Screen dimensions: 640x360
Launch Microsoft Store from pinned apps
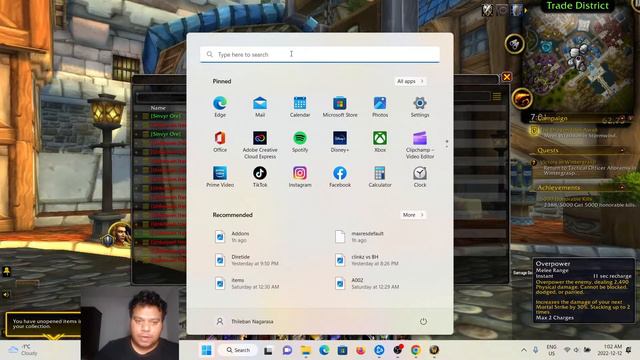(x=340, y=107)
